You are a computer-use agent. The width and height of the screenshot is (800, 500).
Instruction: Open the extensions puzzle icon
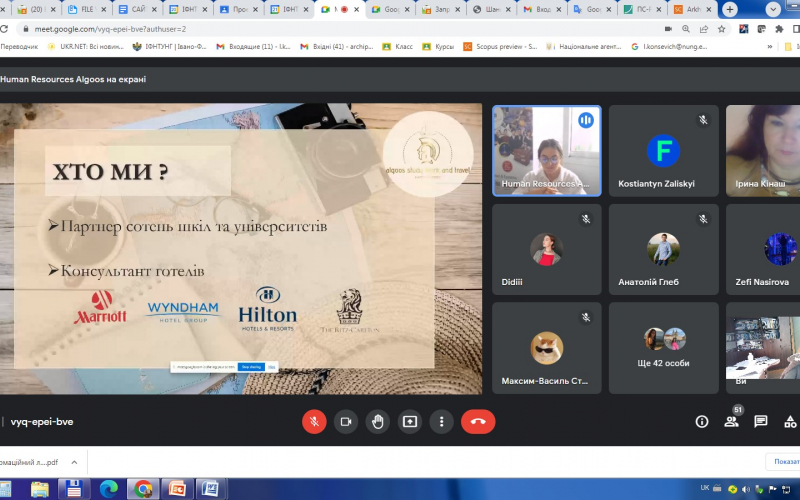(779, 29)
